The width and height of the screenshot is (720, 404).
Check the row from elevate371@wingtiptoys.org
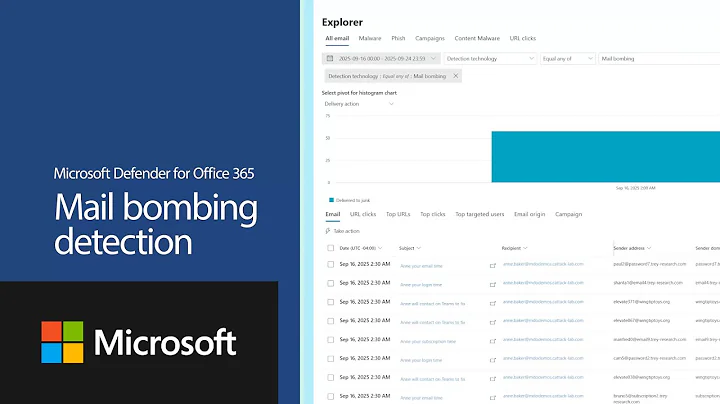click(x=331, y=302)
